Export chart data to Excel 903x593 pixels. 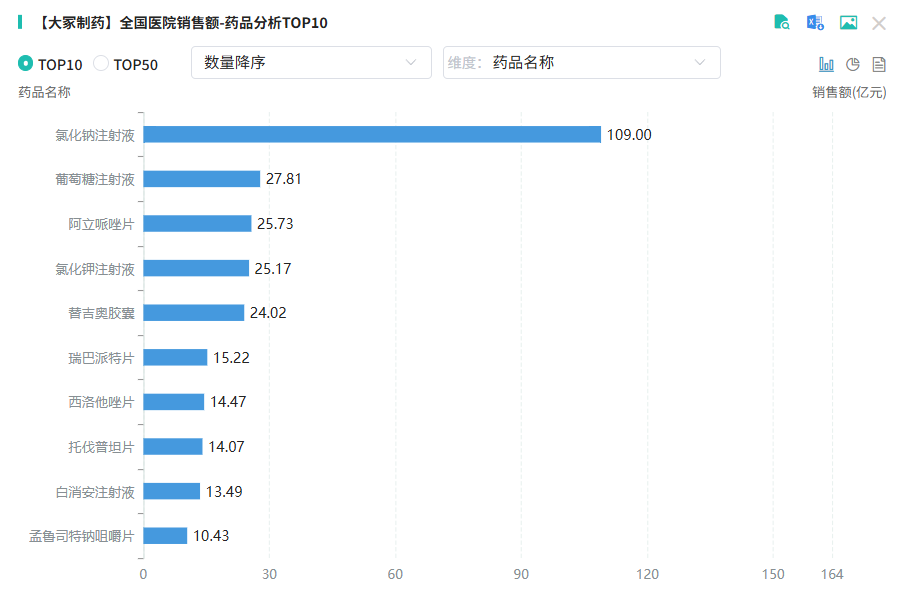815,22
